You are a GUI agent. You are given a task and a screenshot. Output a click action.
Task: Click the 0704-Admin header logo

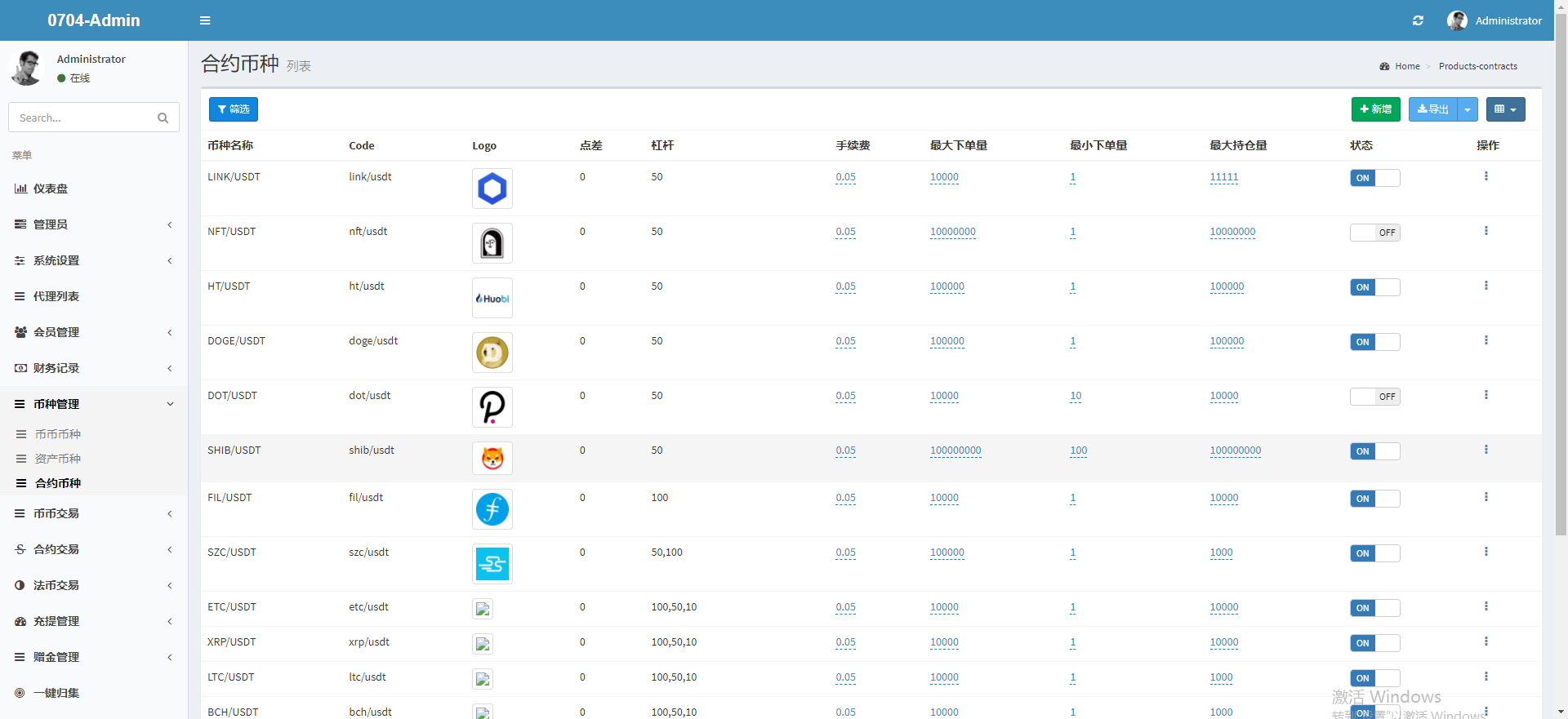click(94, 20)
